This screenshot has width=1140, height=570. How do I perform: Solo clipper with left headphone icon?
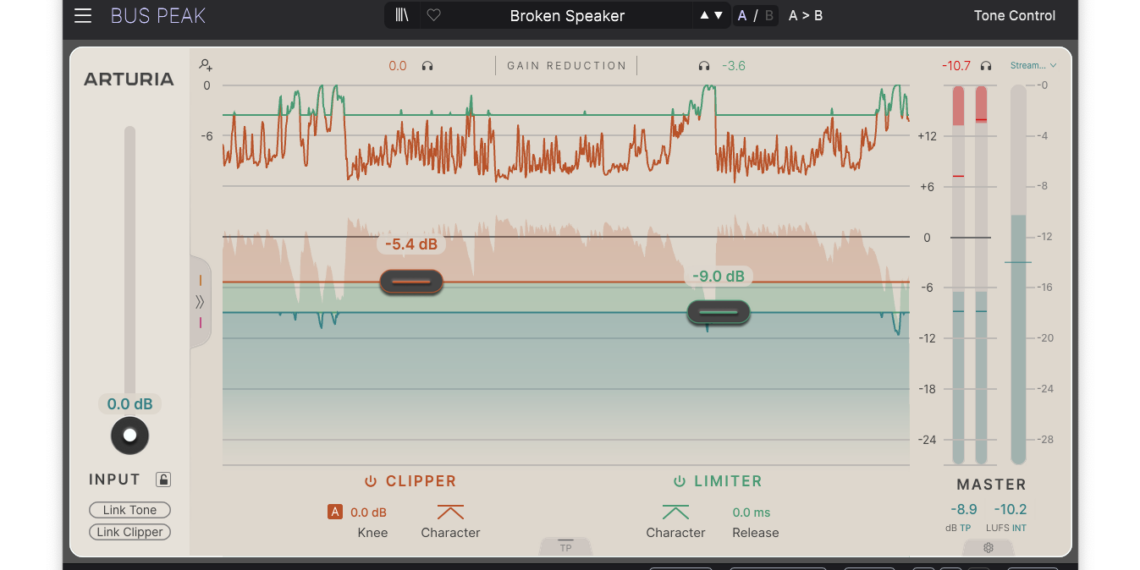click(427, 66)
